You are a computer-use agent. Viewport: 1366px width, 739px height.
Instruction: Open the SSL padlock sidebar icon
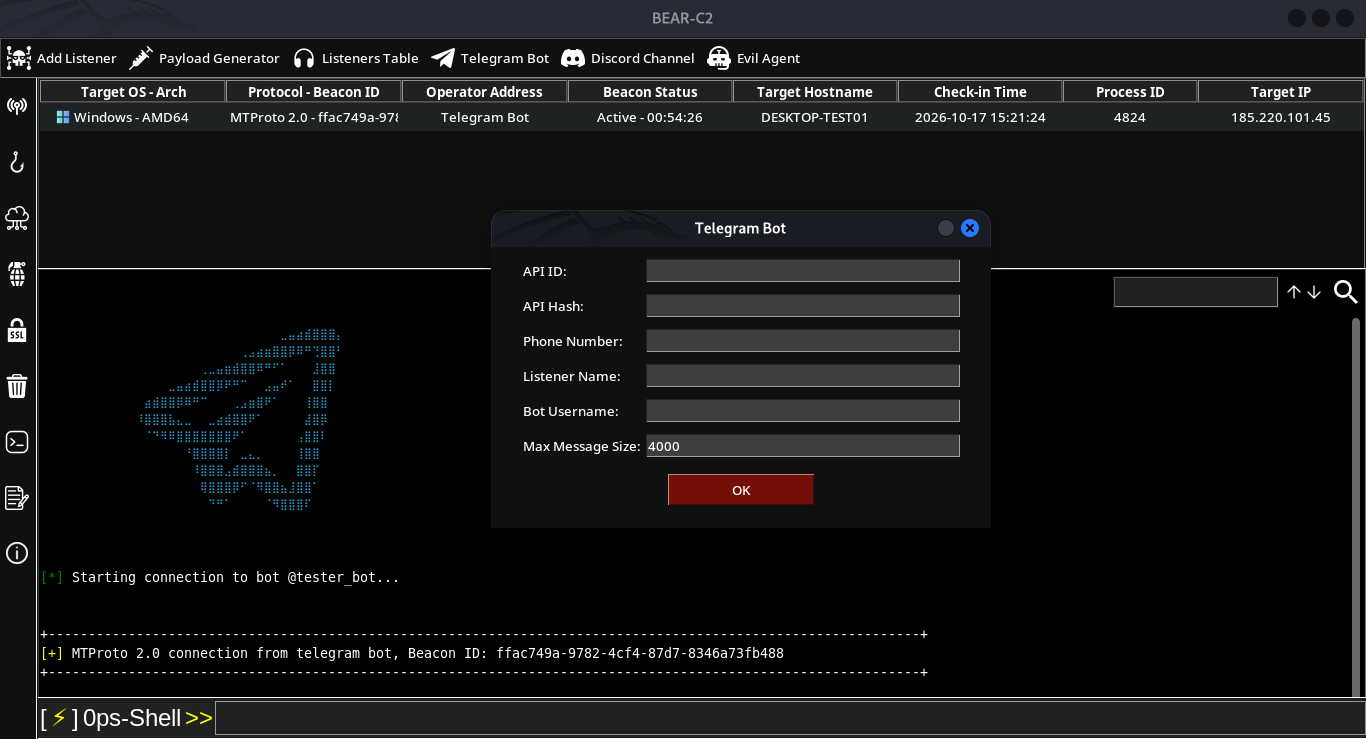(17, 329)
